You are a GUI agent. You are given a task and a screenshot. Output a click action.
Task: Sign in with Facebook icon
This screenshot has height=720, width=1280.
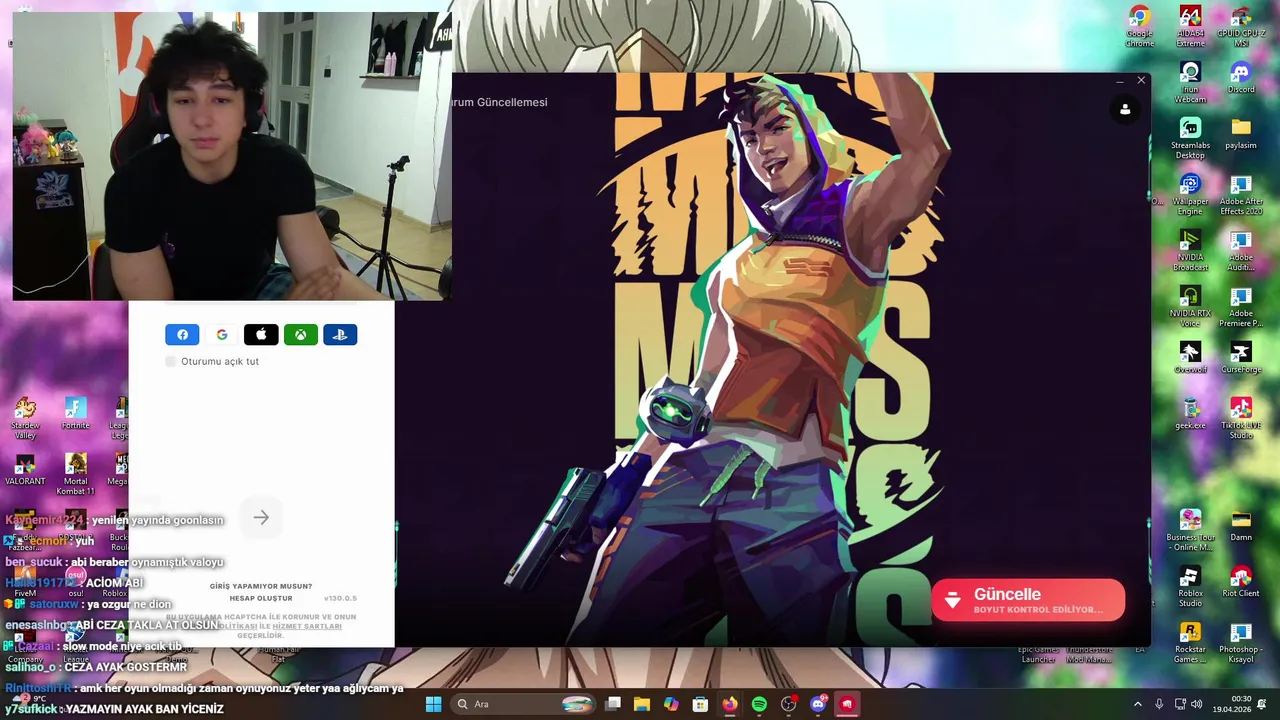point(182,335)
